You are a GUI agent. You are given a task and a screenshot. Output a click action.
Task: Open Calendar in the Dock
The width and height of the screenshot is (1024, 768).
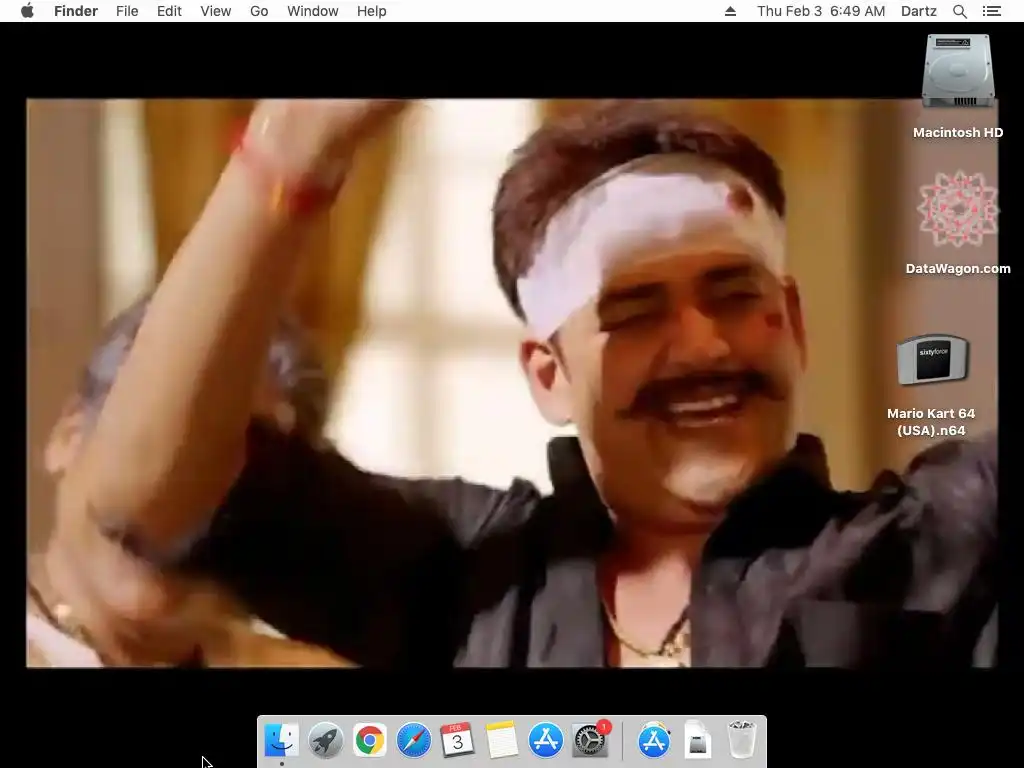[457, 741]
